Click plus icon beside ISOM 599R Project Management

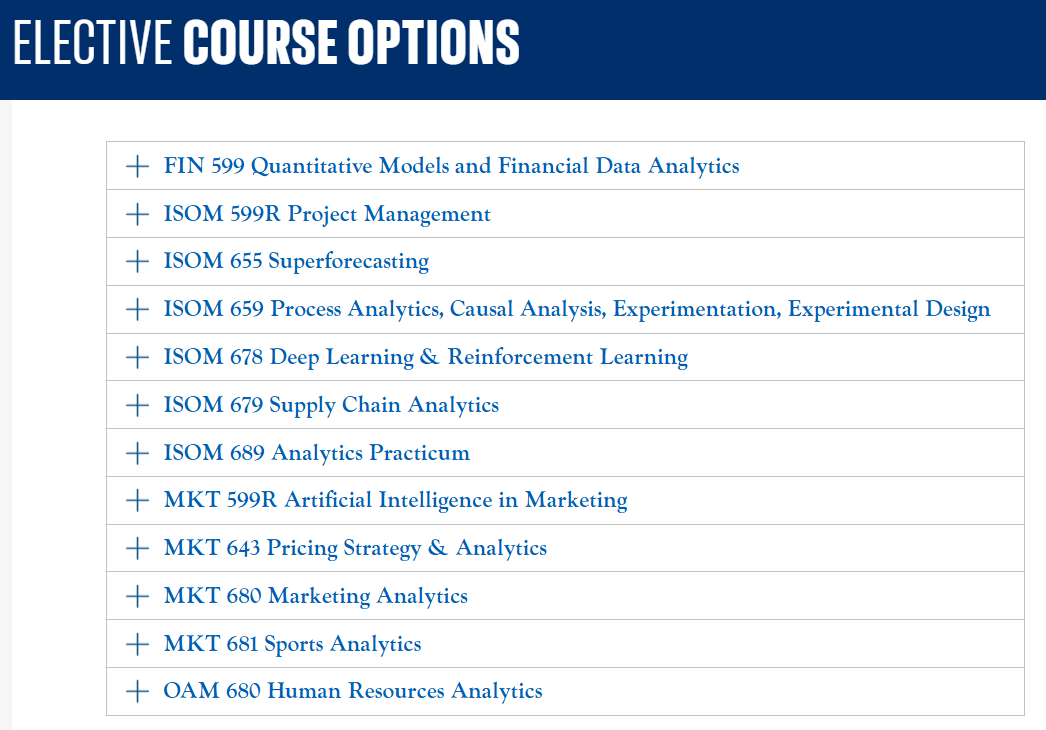(137, 214)
